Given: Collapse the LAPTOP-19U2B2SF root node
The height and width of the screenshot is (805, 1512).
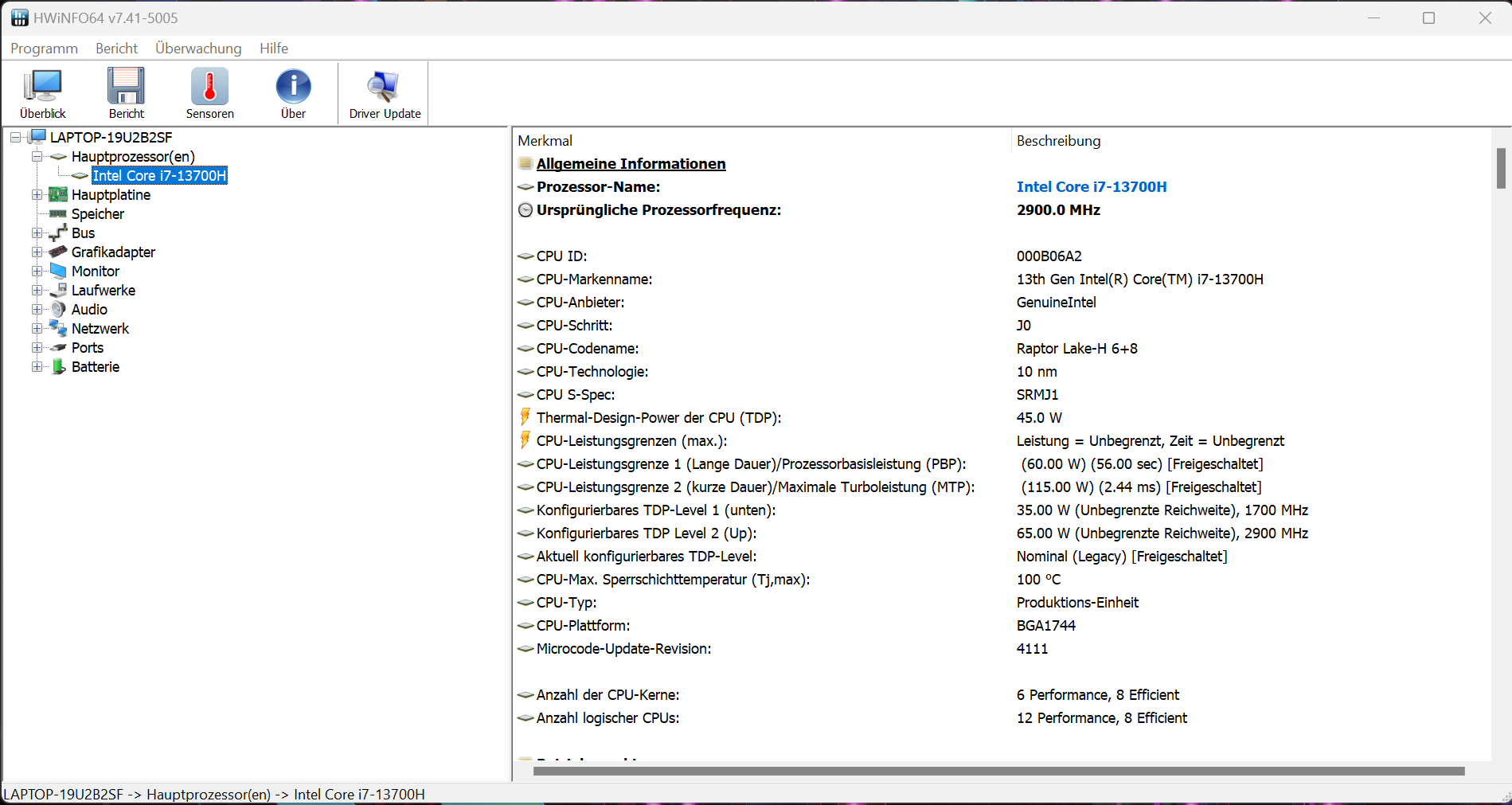Looking at the screenshot, I should 15,137.
